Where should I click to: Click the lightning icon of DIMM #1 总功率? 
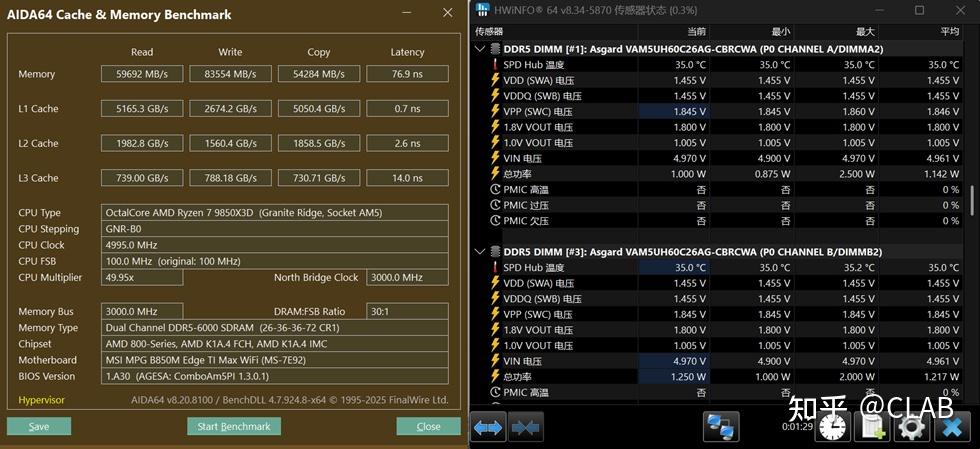[x=495, y=174]
